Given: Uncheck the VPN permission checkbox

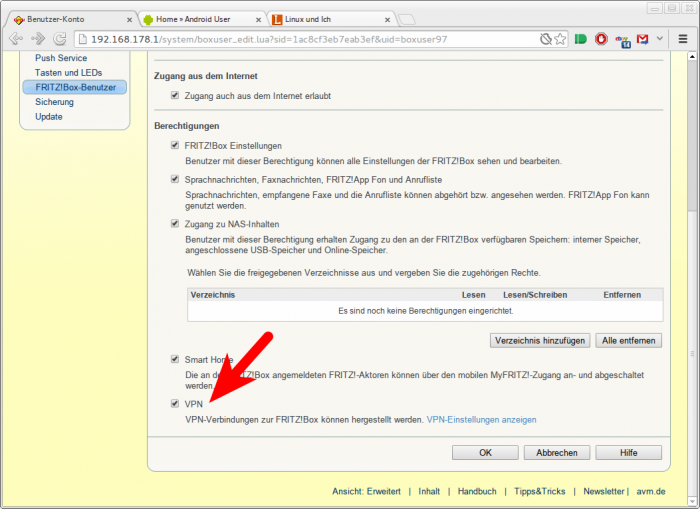Looking at the screenshot, I should 175,404.
